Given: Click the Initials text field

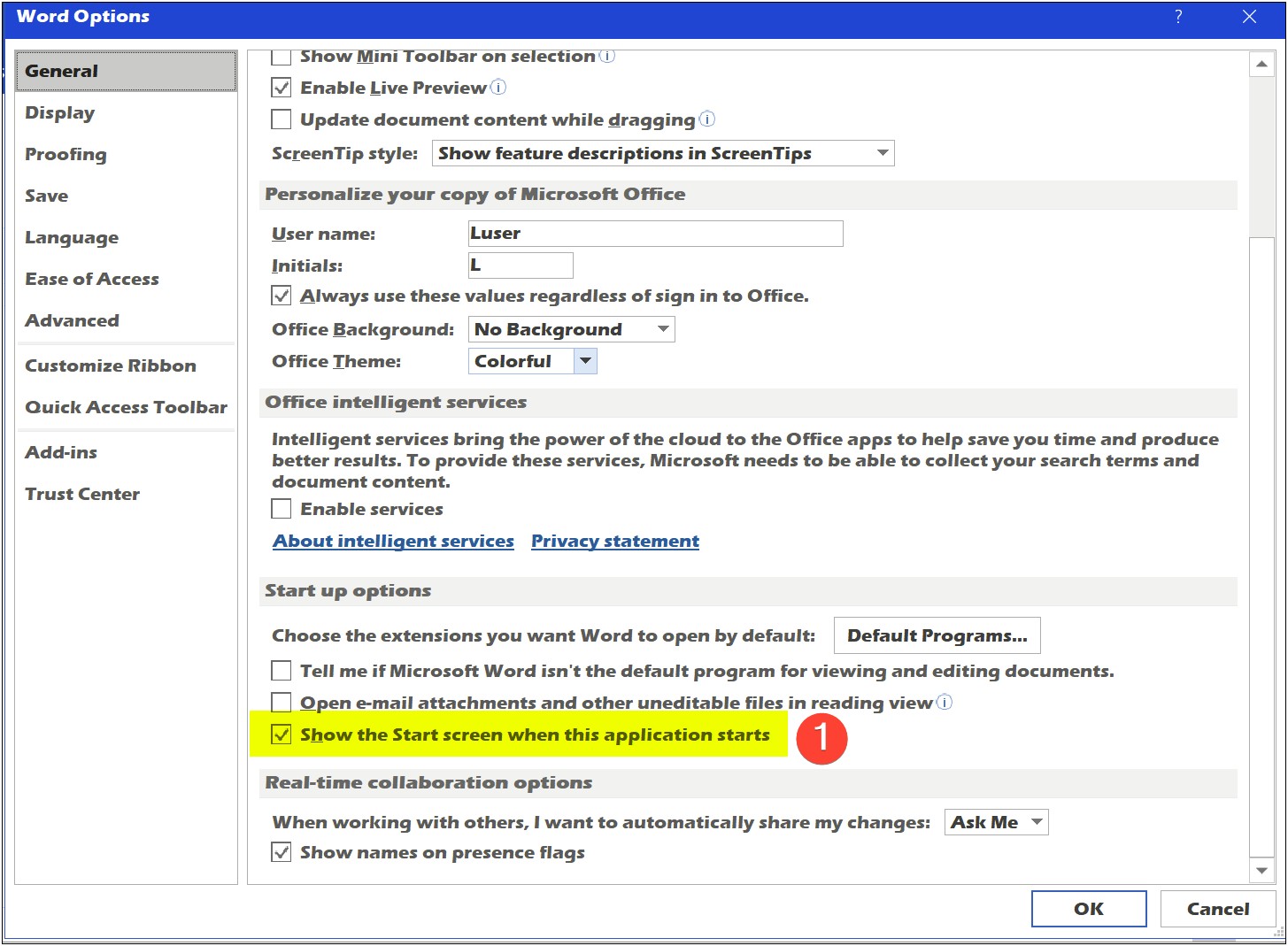Looking at the screenshot, I should click(521, 265).
